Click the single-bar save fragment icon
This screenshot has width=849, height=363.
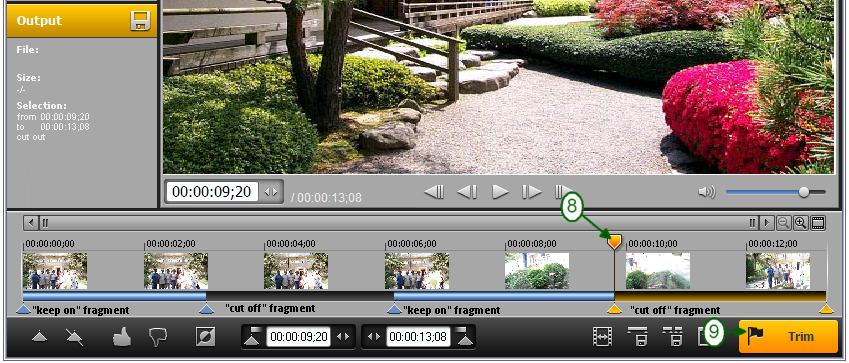pyautogui.click(x=637, y=336)
